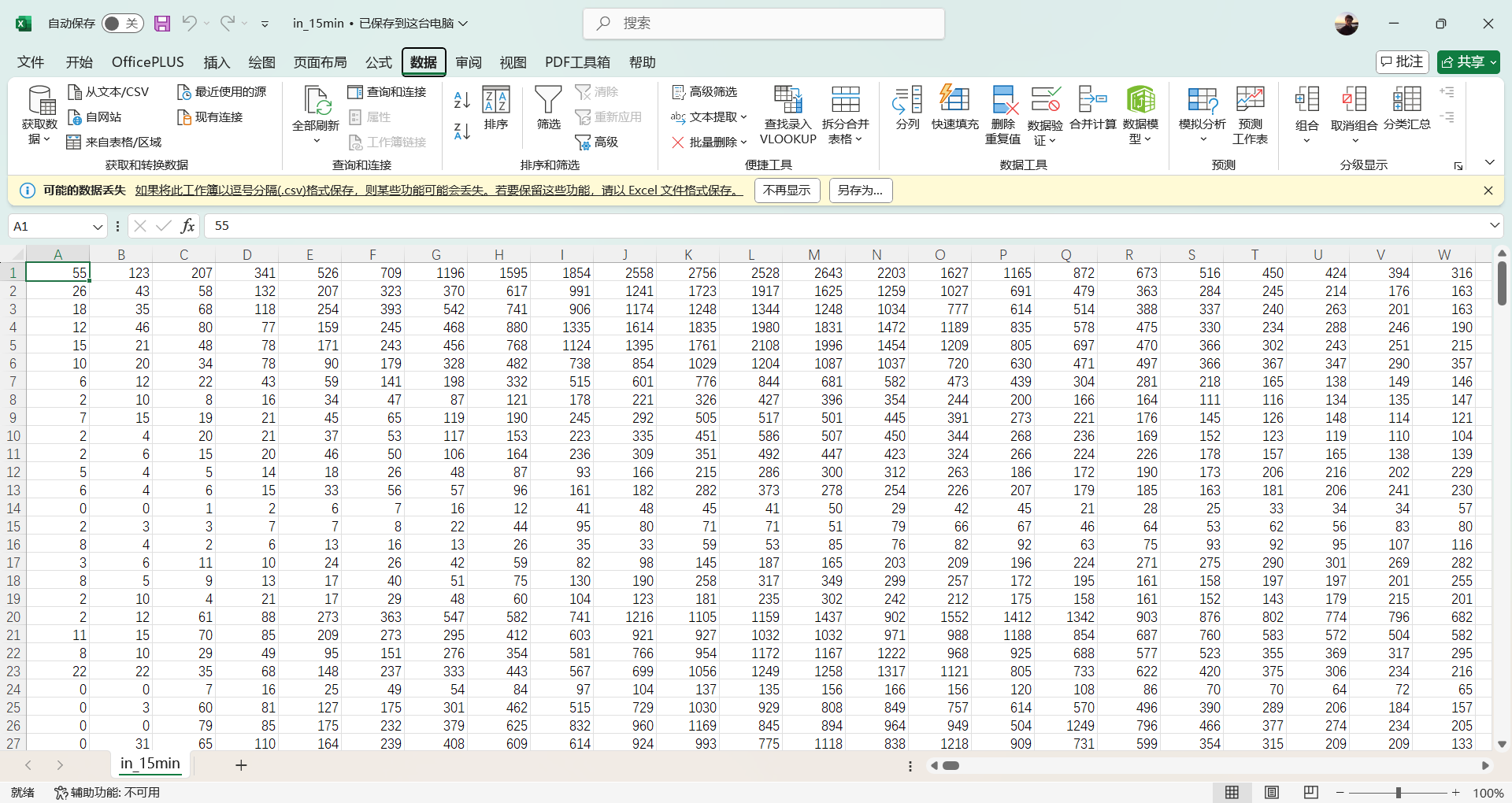
Task: Click the Insert Function fx icon
Action: (x=187, y=226)
